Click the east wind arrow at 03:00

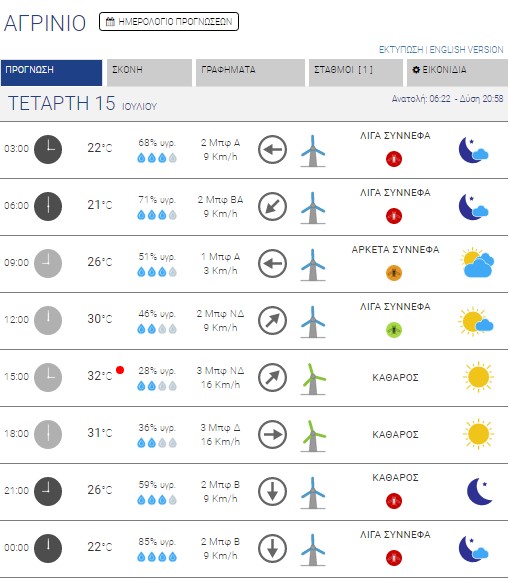272,149
